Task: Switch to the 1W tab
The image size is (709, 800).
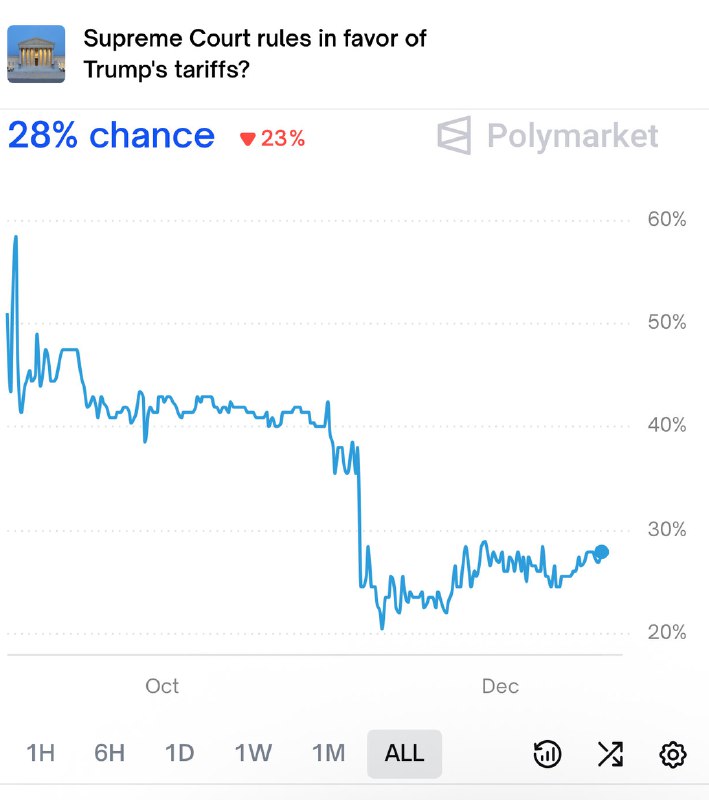Action: pyautogui.click(x=253, y=755)
